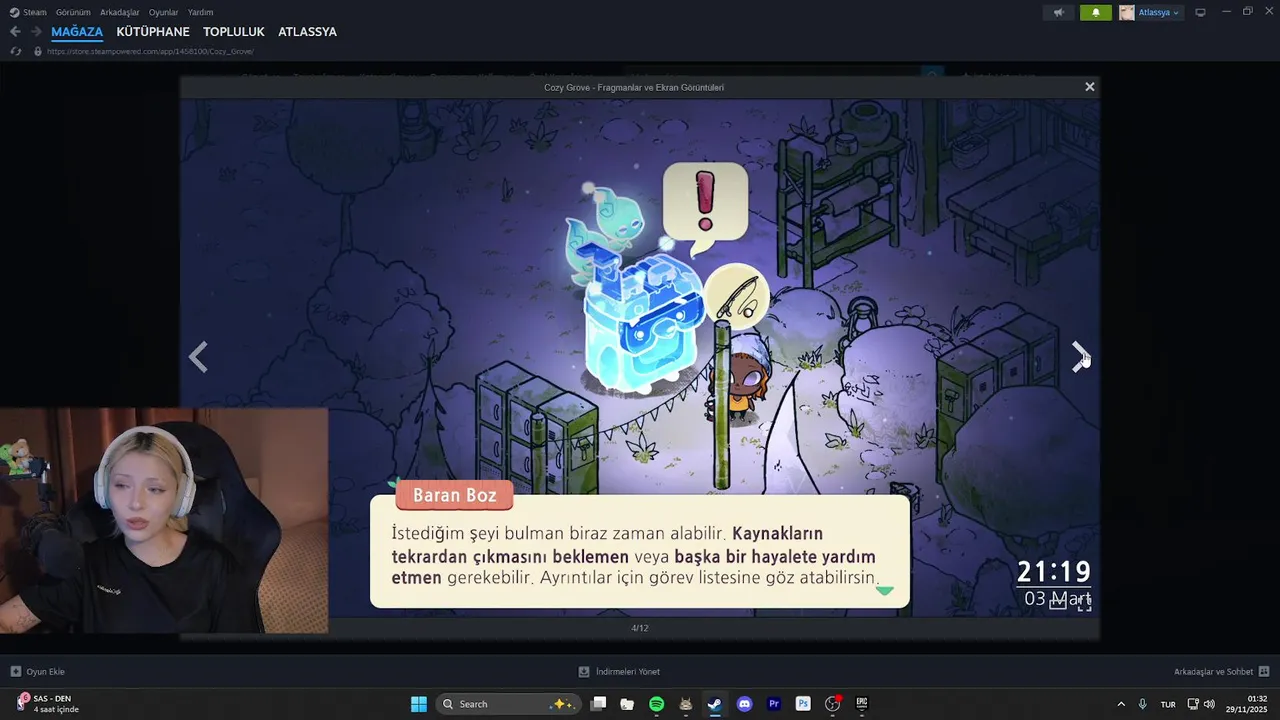
Task: Open the volume tray icon
Action: pos(1209,704)
